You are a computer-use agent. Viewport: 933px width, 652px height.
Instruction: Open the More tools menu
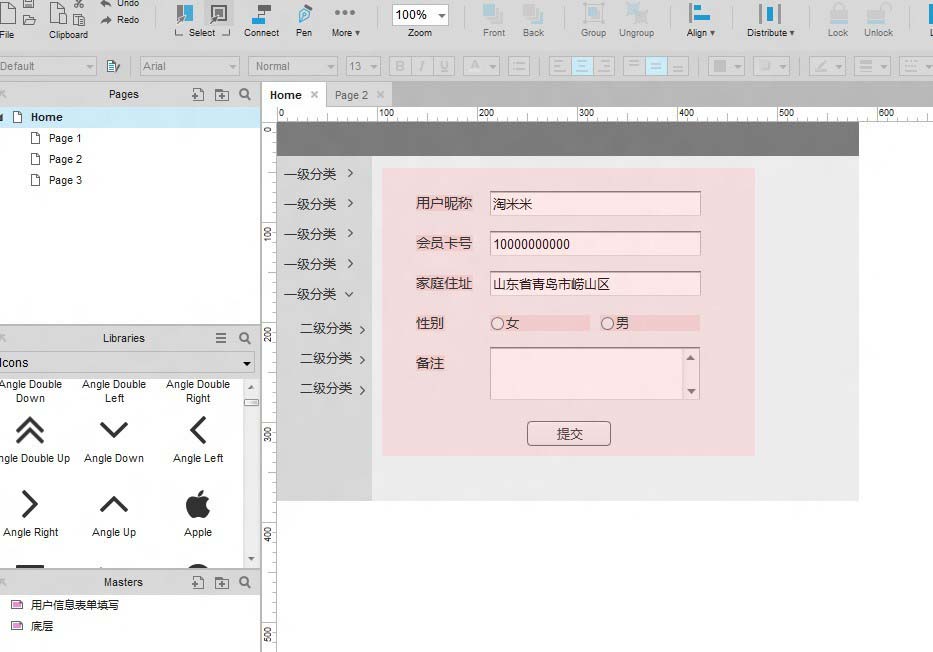point(345,21)
